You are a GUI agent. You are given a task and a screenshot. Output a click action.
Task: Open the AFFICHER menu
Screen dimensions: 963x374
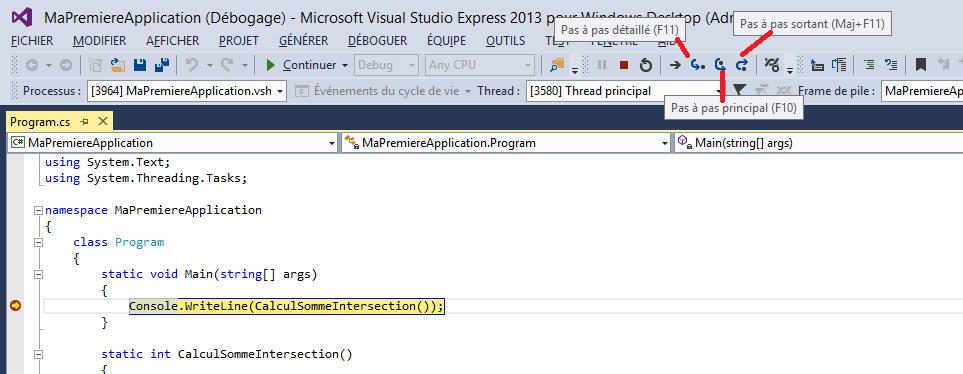pyautogui.click(x=173, y=41)
